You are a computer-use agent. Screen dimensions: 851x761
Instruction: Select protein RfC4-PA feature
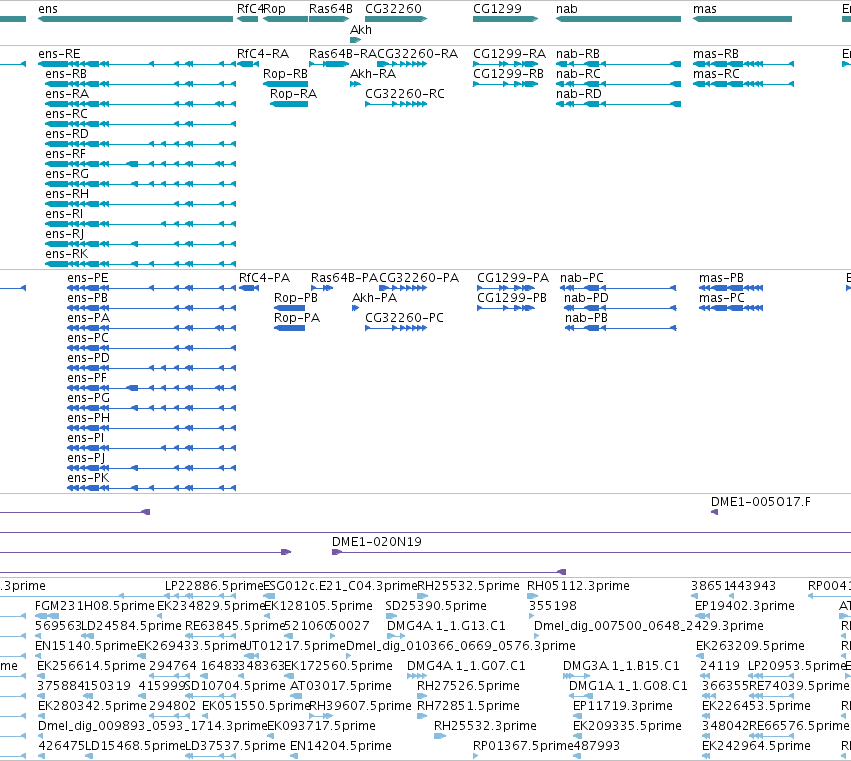249,288
